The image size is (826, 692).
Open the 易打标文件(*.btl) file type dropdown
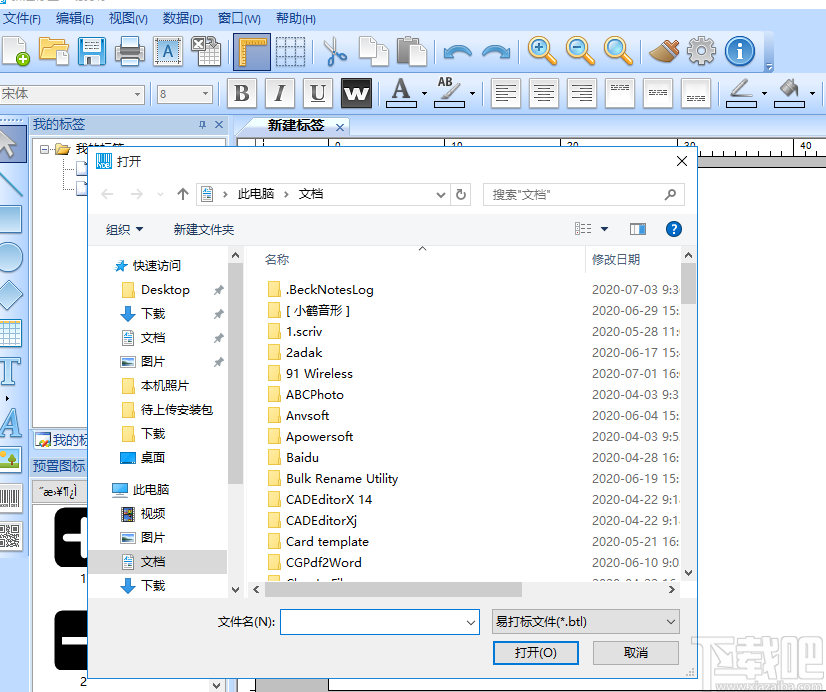pos(585,622)
